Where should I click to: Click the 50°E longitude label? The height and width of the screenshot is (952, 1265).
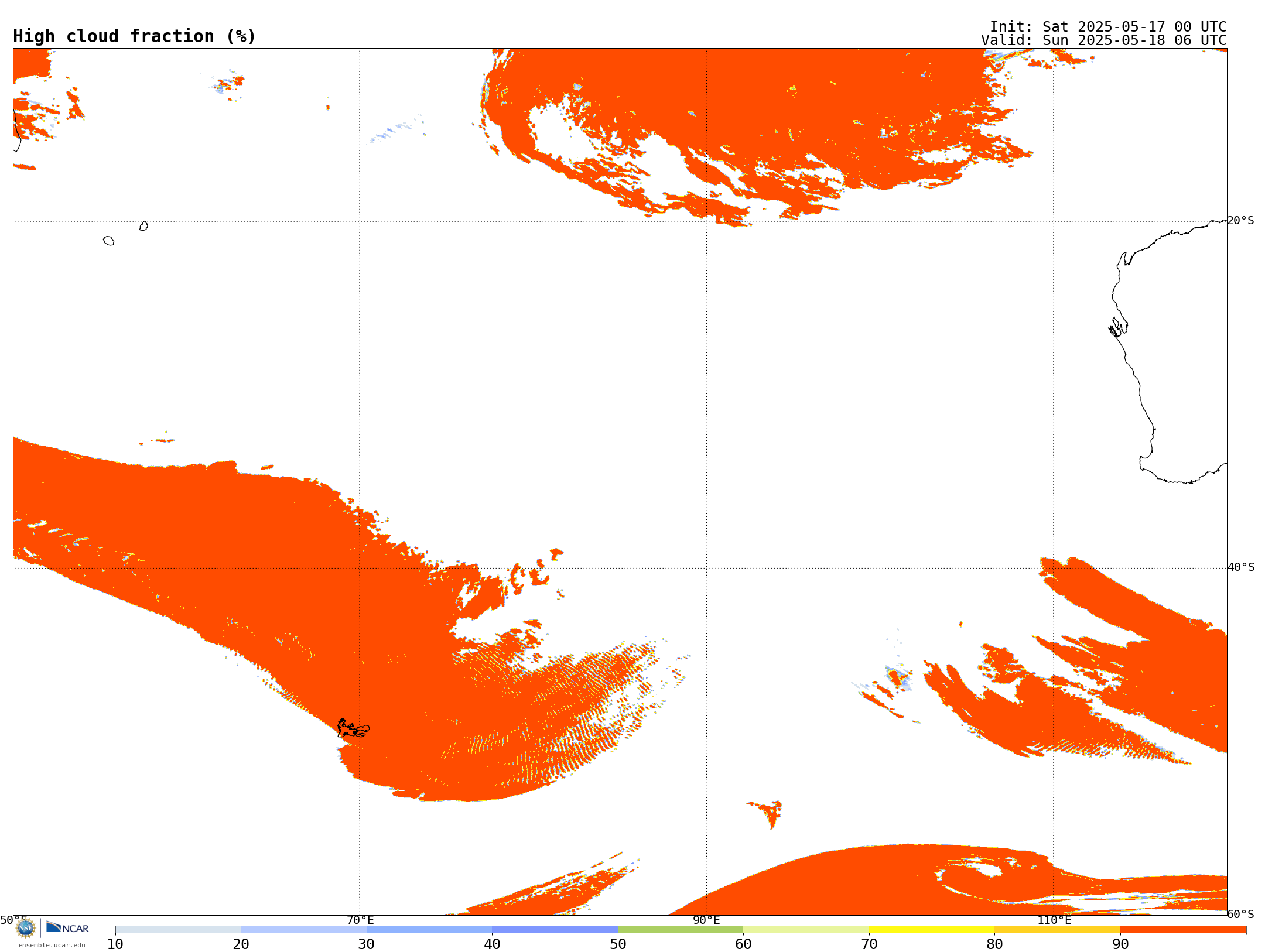pos(13,920)
